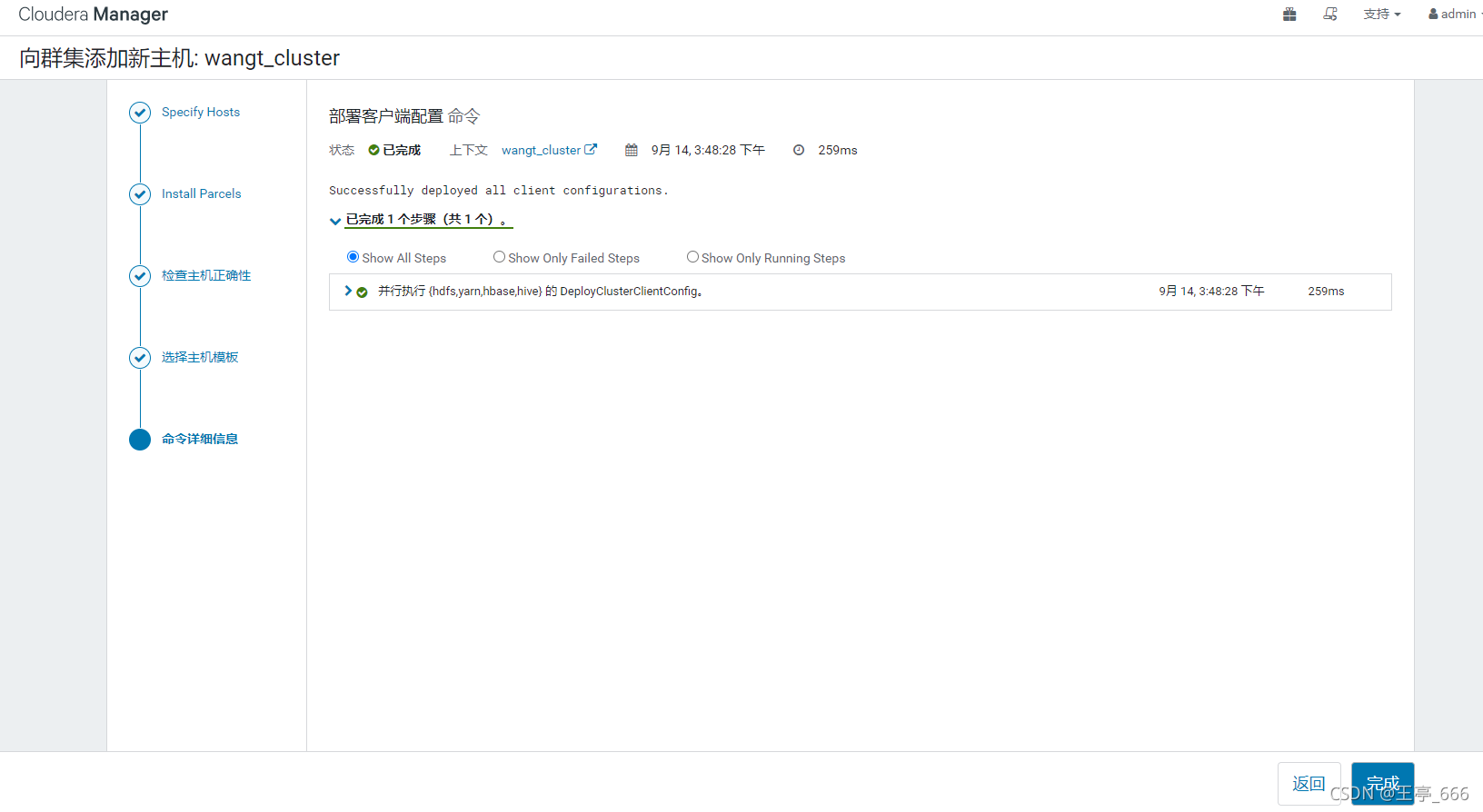Click the 上下文 label
The width and height of the screenshot is (1483, 812).
coord(468,151)
